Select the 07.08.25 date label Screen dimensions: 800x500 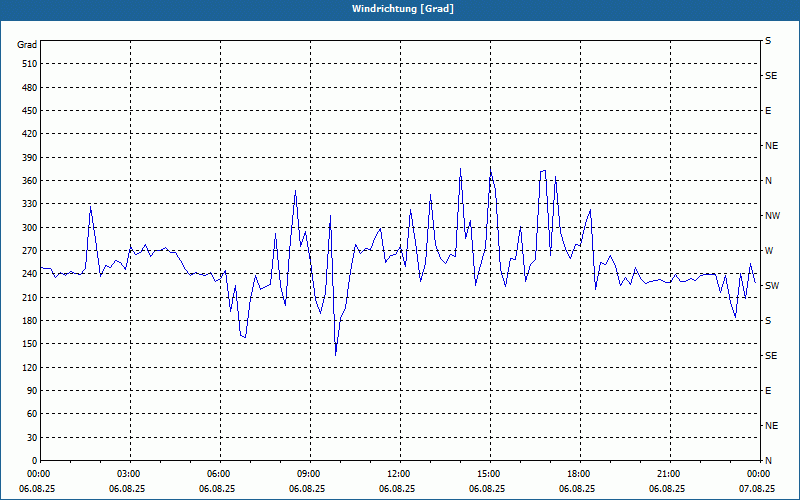point(757,488)
